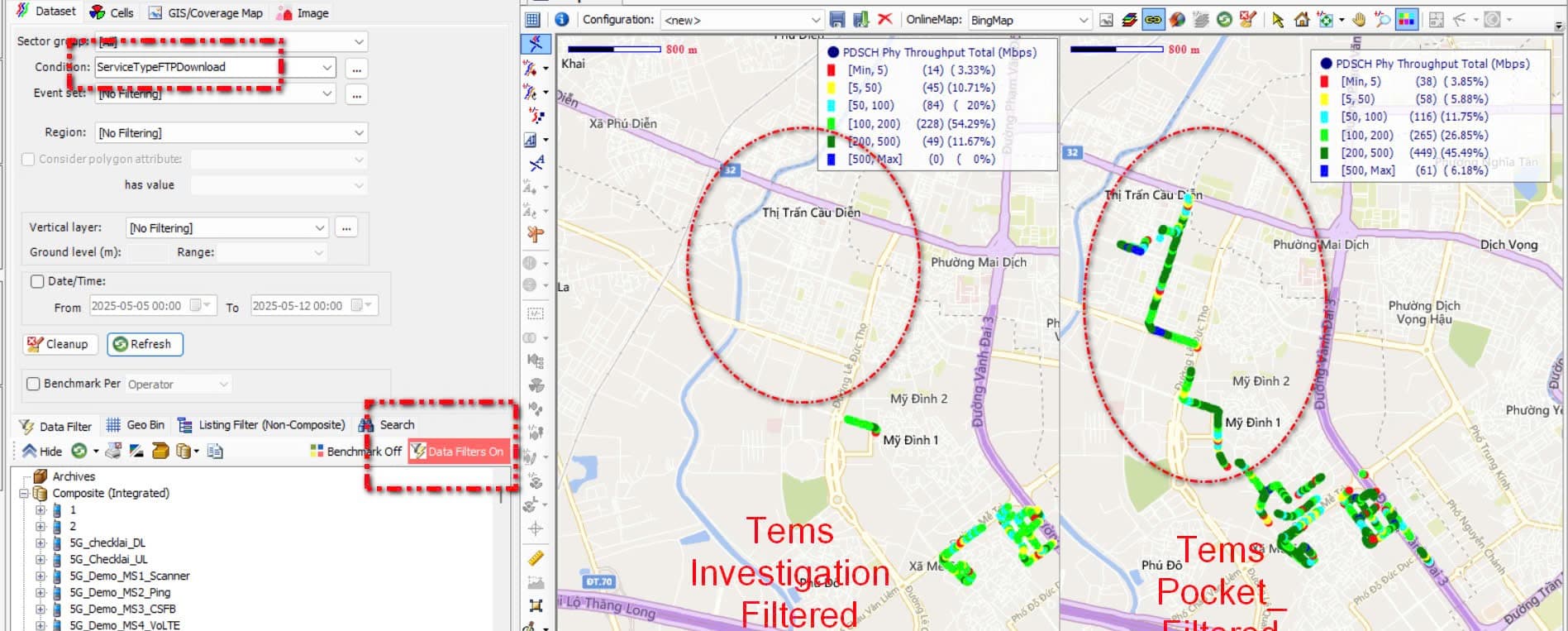This screenshot has height=631, width=1568.
Task: Open the Vertical layer dropdown
Action: tap(320, 228)
